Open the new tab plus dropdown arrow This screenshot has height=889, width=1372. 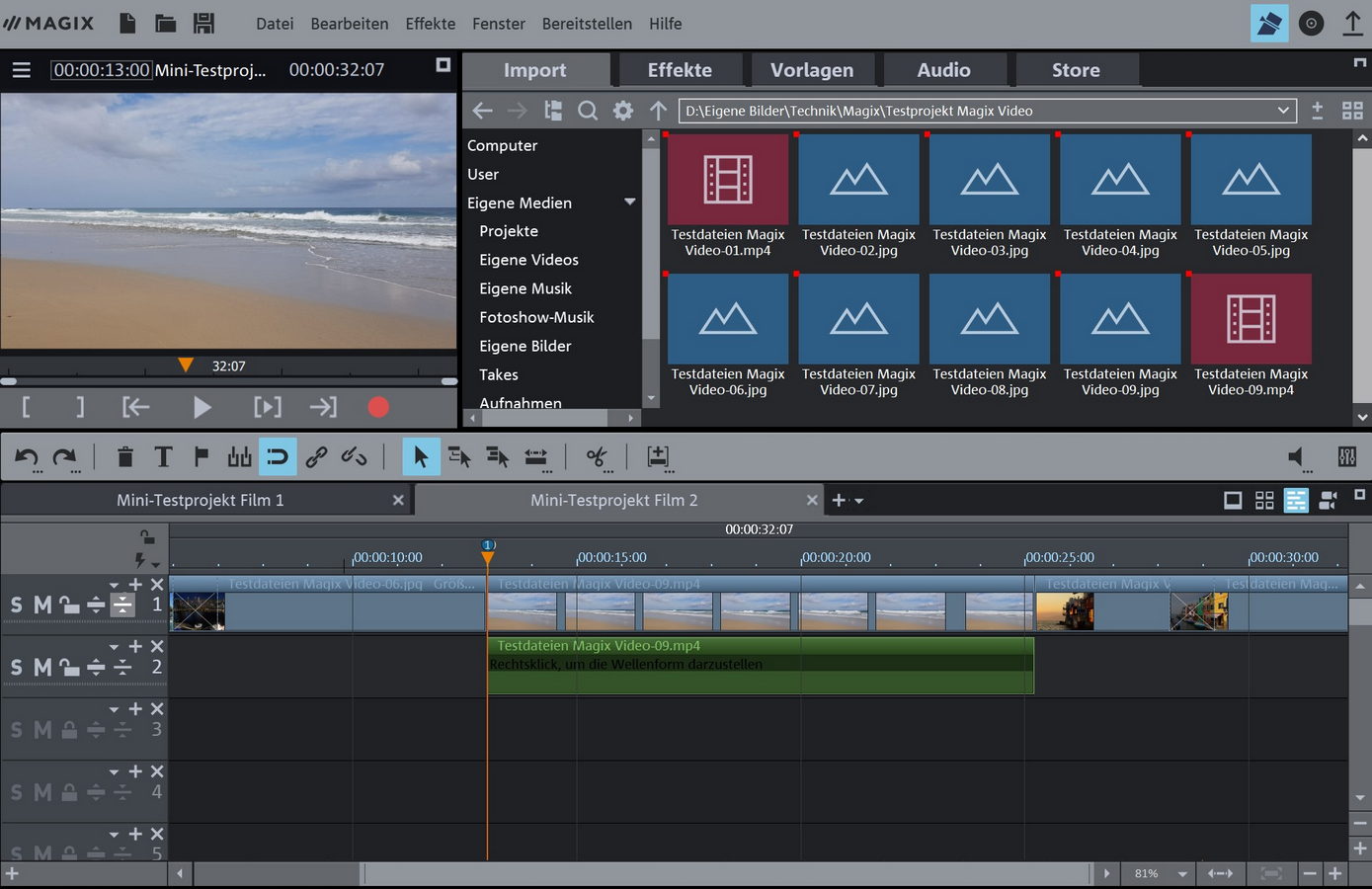pos(859,501)
